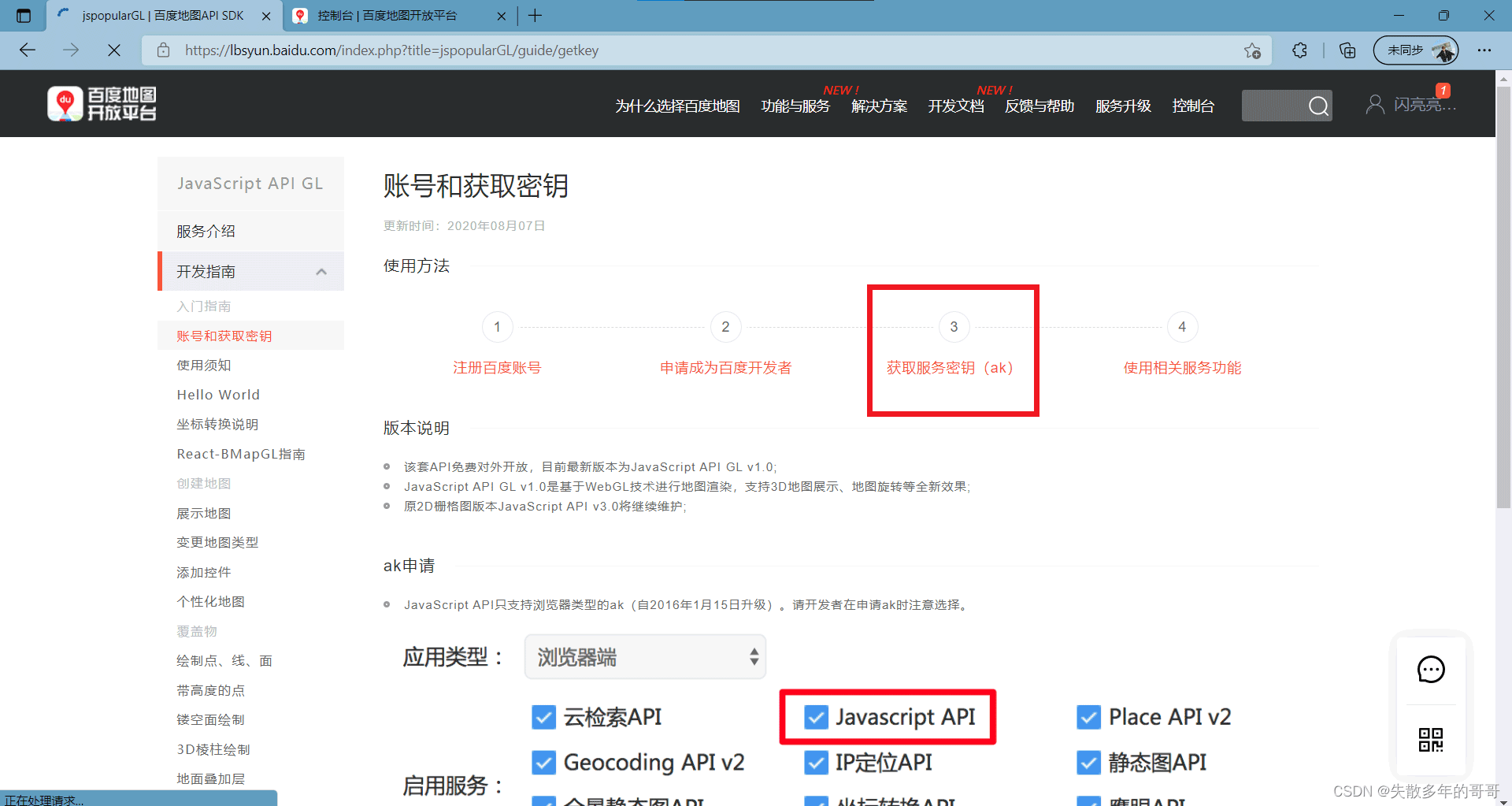
Task: Open the Hello World sidebar link
Action: coord(218,395)
